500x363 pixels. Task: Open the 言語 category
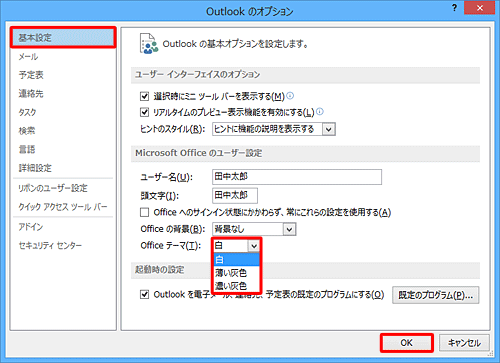tap(63, 149)
